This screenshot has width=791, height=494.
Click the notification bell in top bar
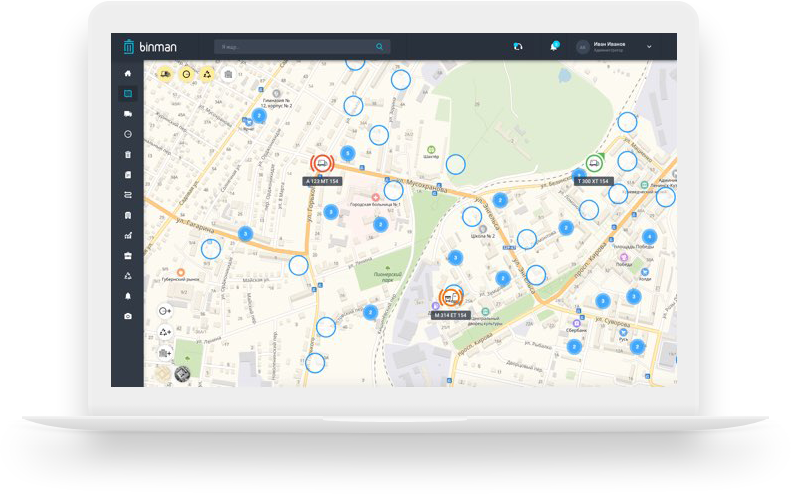[553, 46]
